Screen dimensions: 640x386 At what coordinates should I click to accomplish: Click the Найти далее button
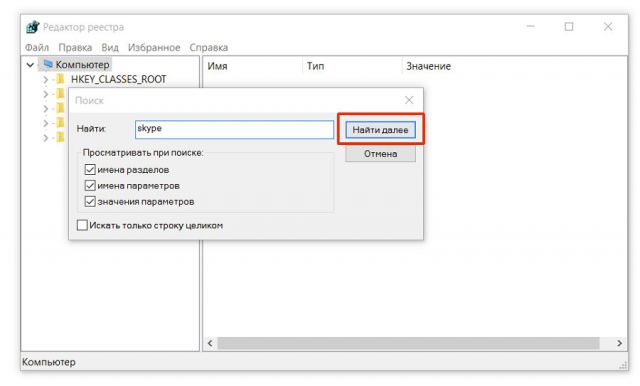coord(380,130)
